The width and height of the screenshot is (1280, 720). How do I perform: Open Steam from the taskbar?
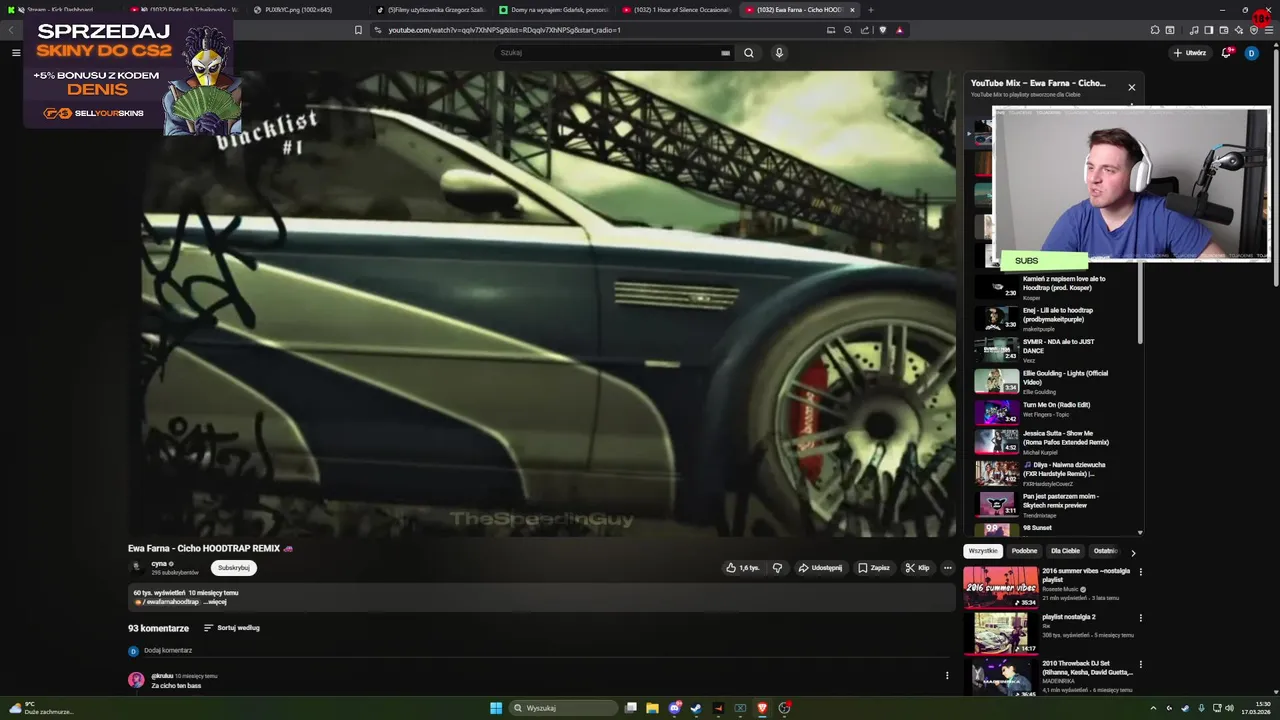click(696, 708)
